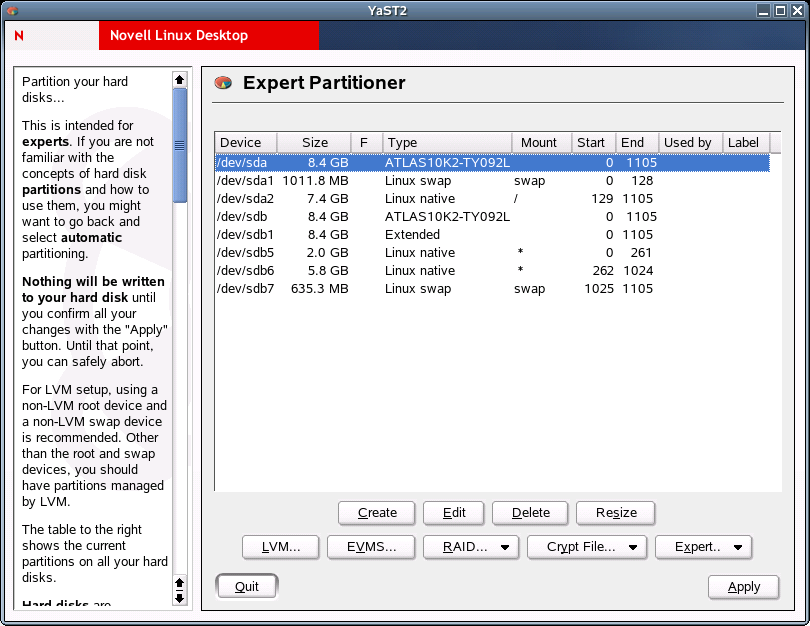Screen dimensions: 810x626
Task: Open the LVM configuration
Action: point(281,547)
